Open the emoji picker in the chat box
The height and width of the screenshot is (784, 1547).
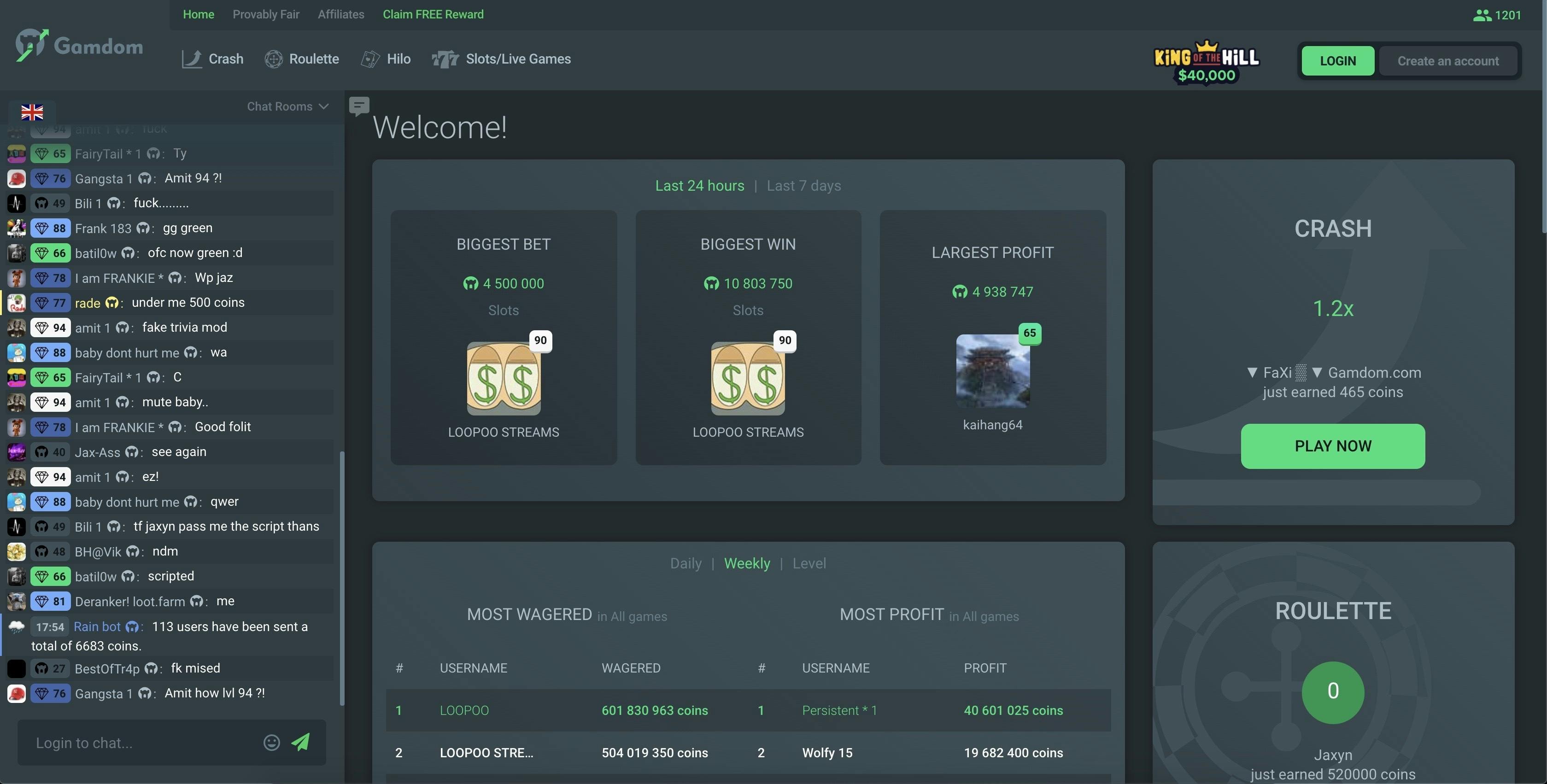point(271,743)
